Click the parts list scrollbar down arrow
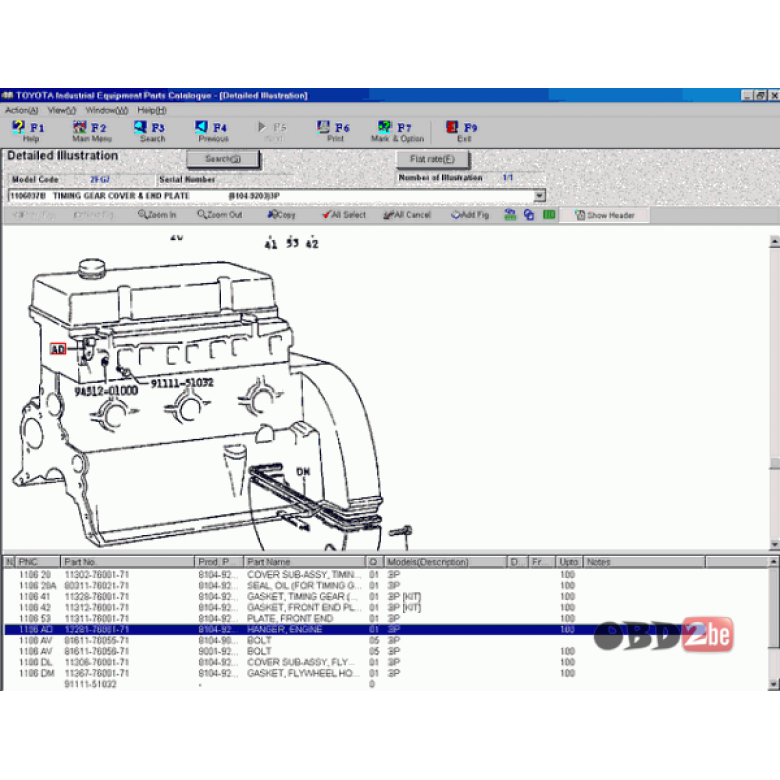This screenshot has width=780, height=780. tap(774, 684)
